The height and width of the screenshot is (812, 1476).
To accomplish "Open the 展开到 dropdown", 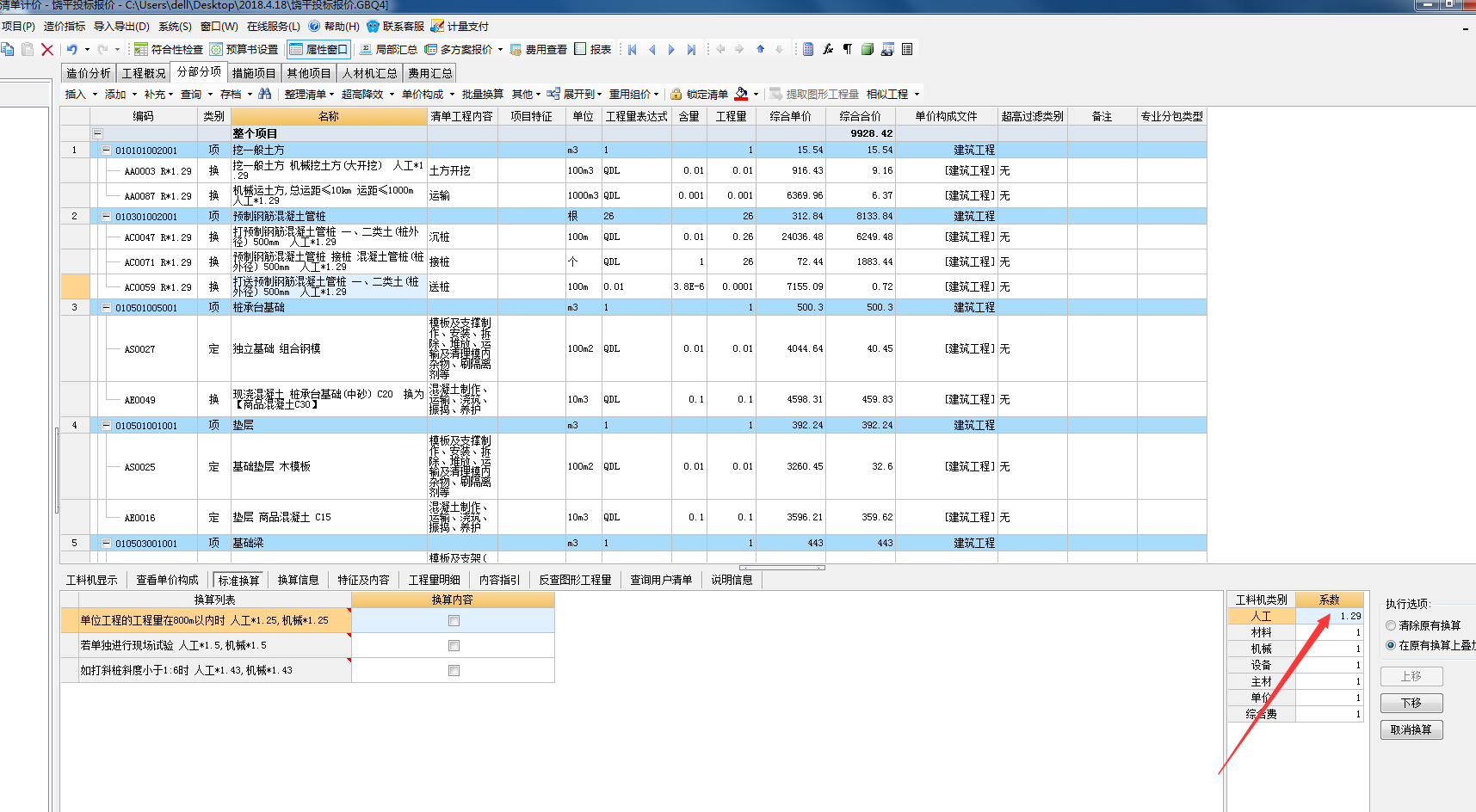I will (x=574, y=94).
